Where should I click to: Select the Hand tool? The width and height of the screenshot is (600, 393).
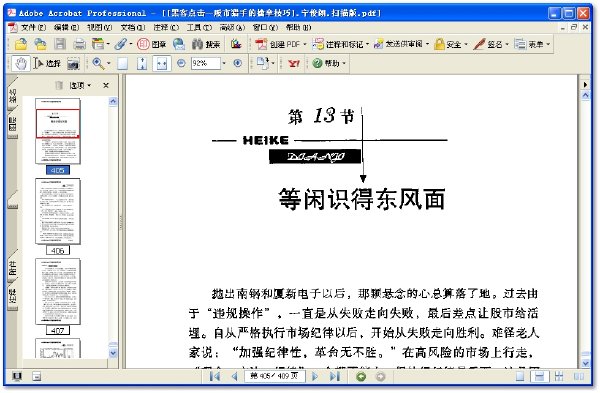21,64
